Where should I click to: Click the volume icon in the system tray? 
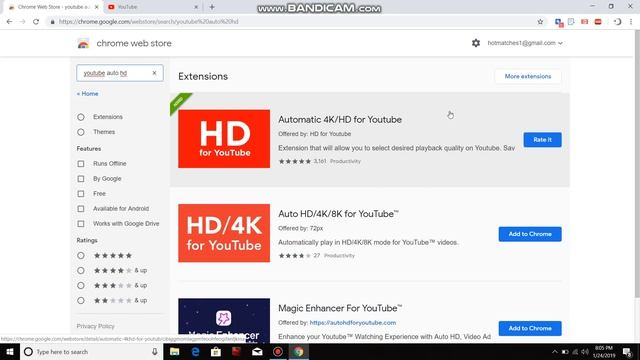click(x=585, y=351)
